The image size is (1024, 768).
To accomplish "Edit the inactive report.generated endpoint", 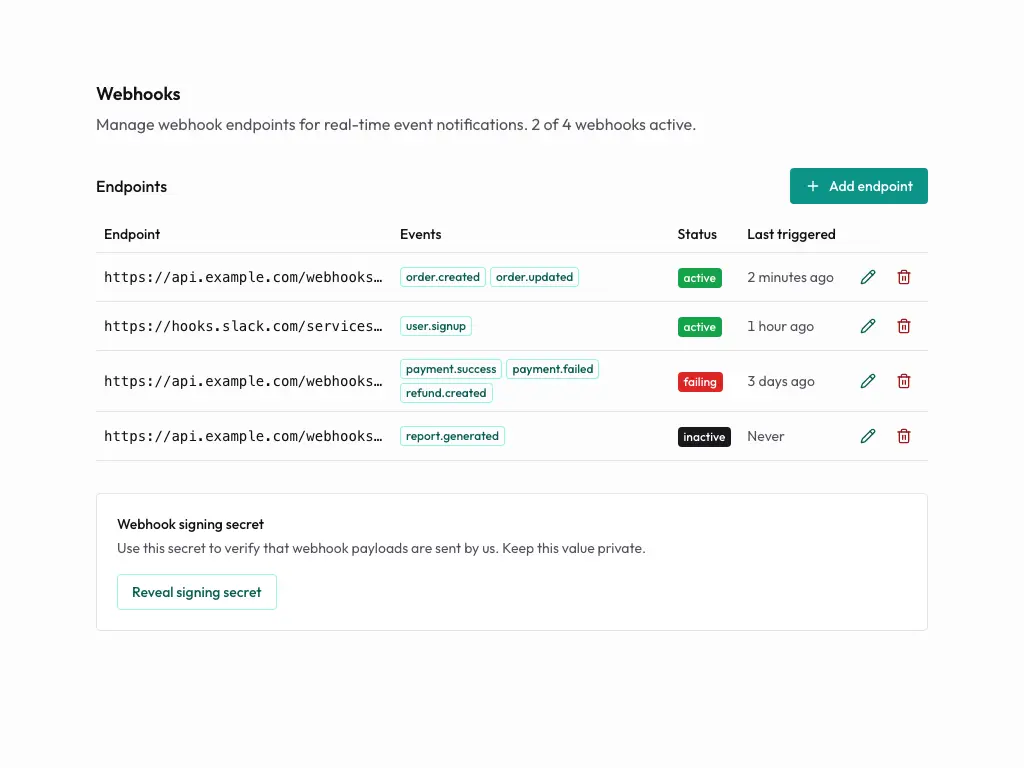I will point(867,436).
